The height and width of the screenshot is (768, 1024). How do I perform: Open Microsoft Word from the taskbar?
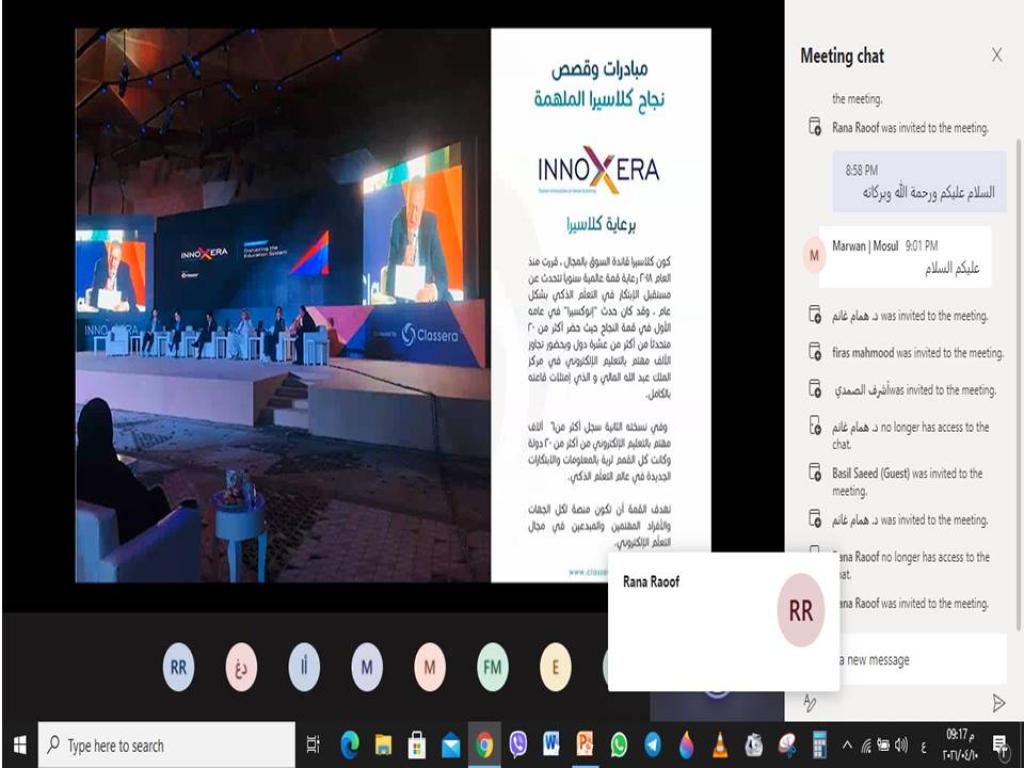point(551,745)
